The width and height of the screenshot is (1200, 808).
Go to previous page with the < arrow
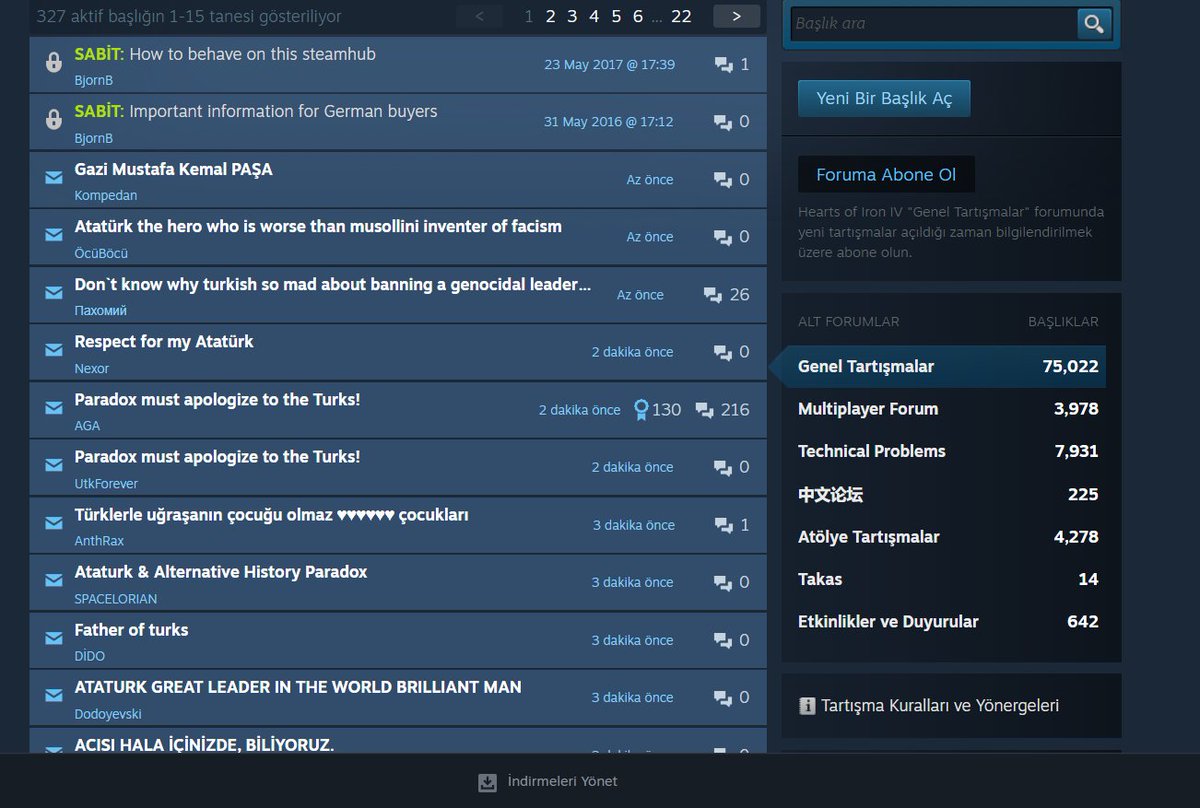(x=481, y=16)
